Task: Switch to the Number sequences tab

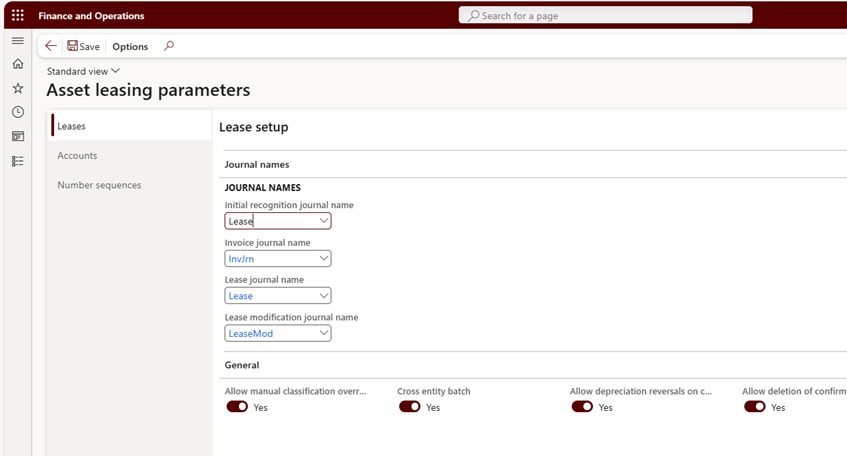Action: [99, 185]
